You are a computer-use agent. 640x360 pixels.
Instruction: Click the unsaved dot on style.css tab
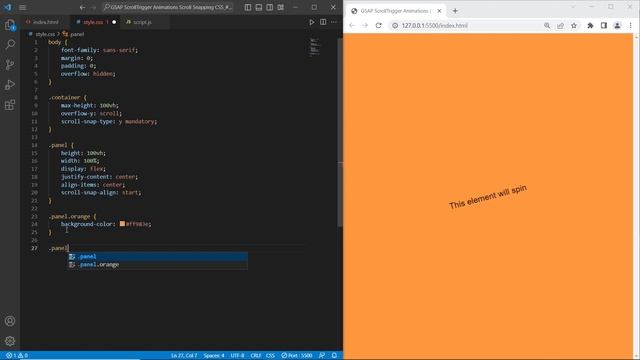click(114, 22)
